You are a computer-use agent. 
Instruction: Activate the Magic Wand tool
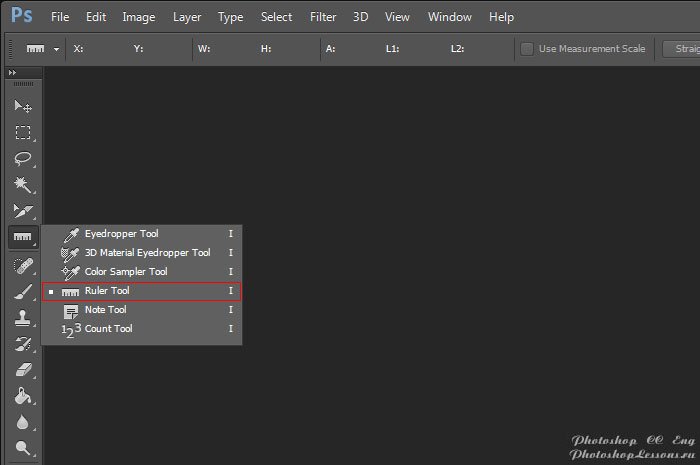(22, 185)
